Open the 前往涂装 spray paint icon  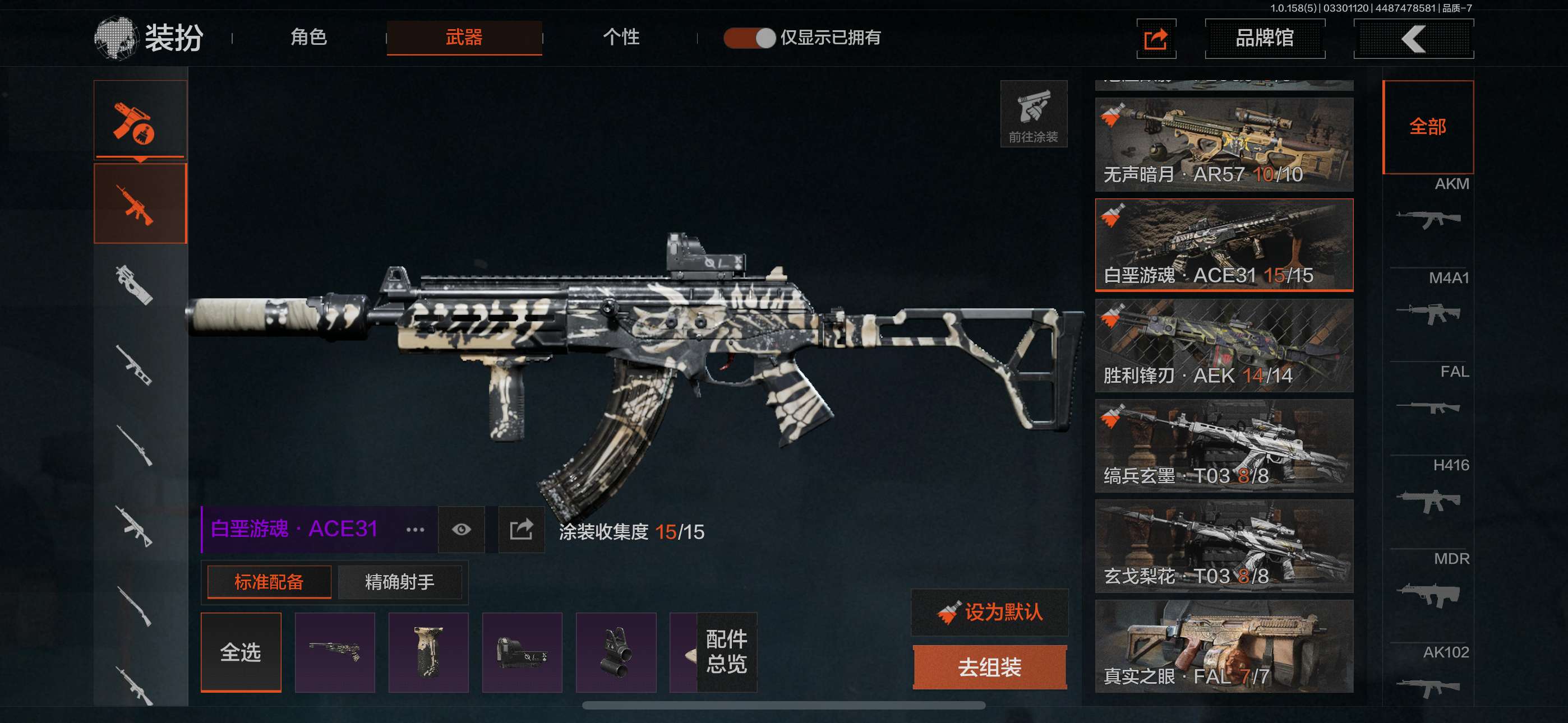tap(1034, 114)
